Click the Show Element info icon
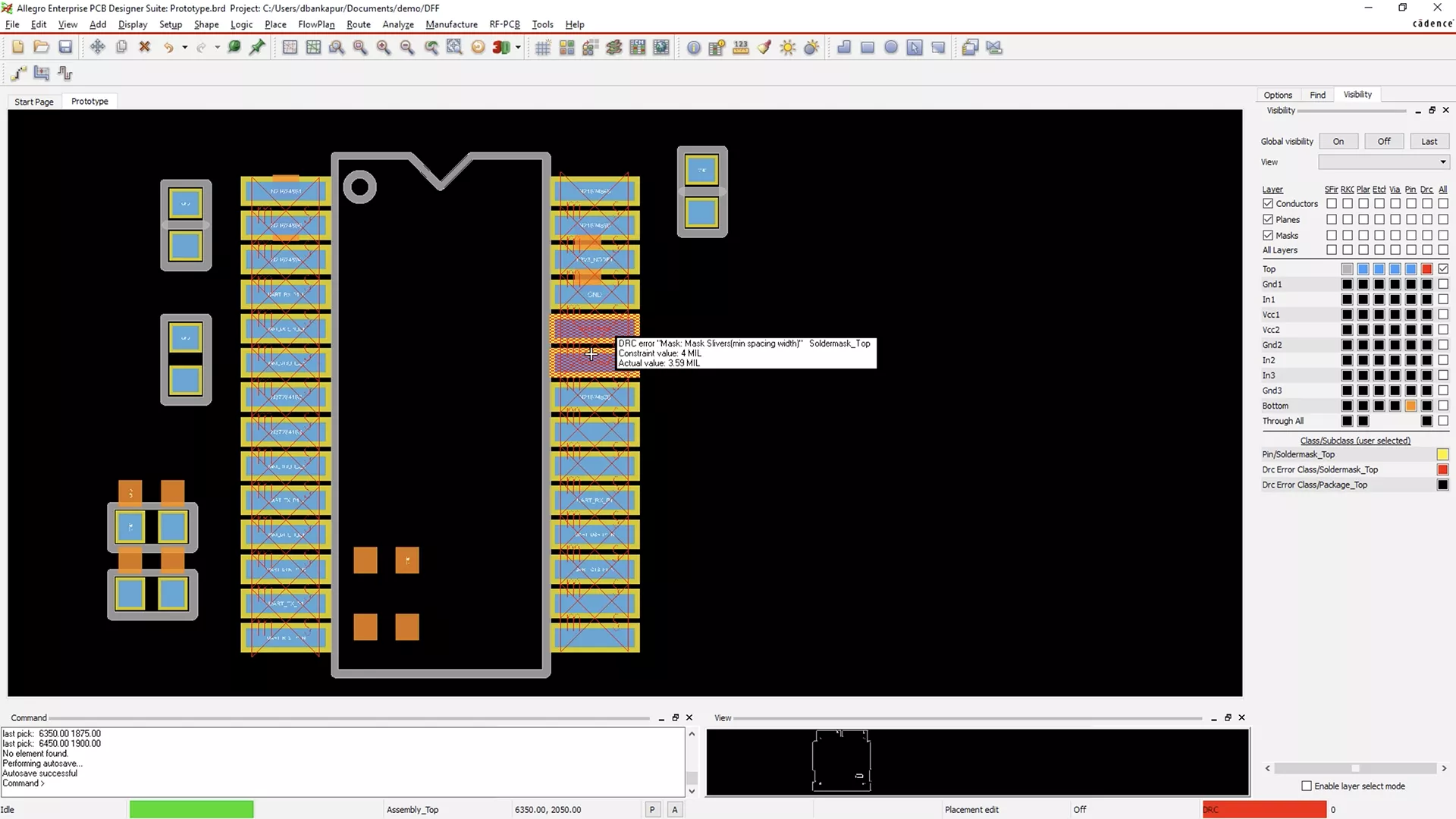This screenshot has height=819, width=1456. (x=694, y=47)
